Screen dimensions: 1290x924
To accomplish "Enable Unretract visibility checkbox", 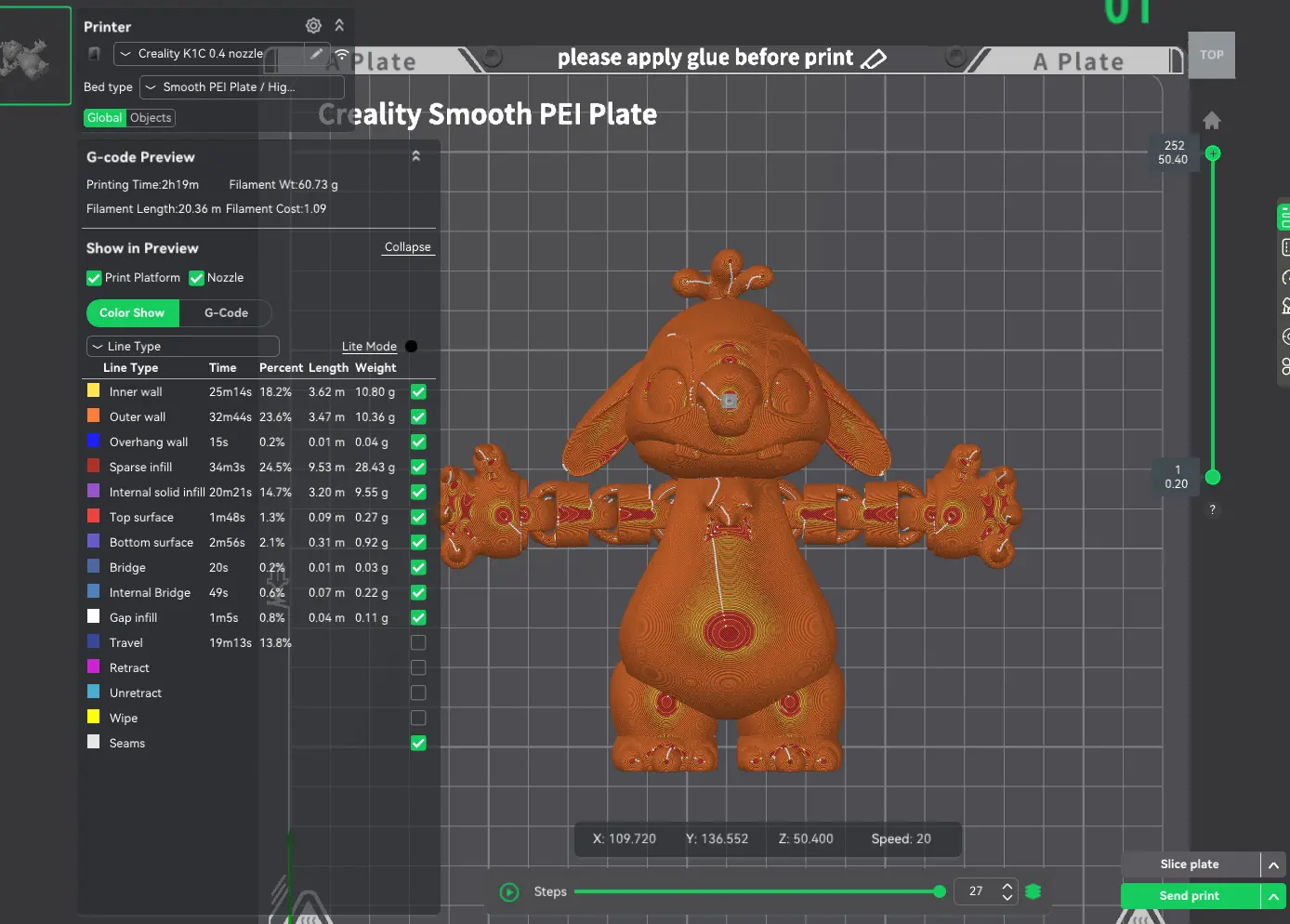I will (418, 693).
